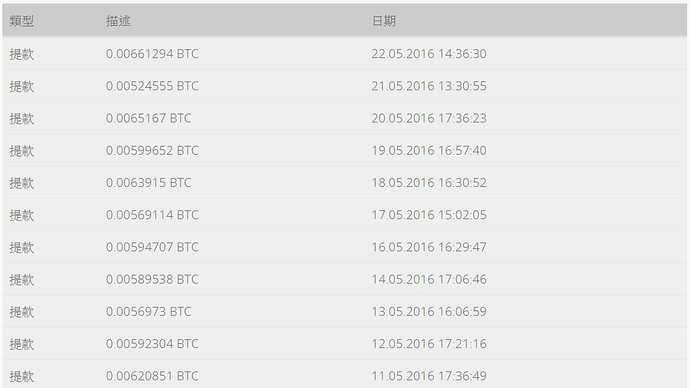Click the 0.00569114 BTC amount

[152, 215]
